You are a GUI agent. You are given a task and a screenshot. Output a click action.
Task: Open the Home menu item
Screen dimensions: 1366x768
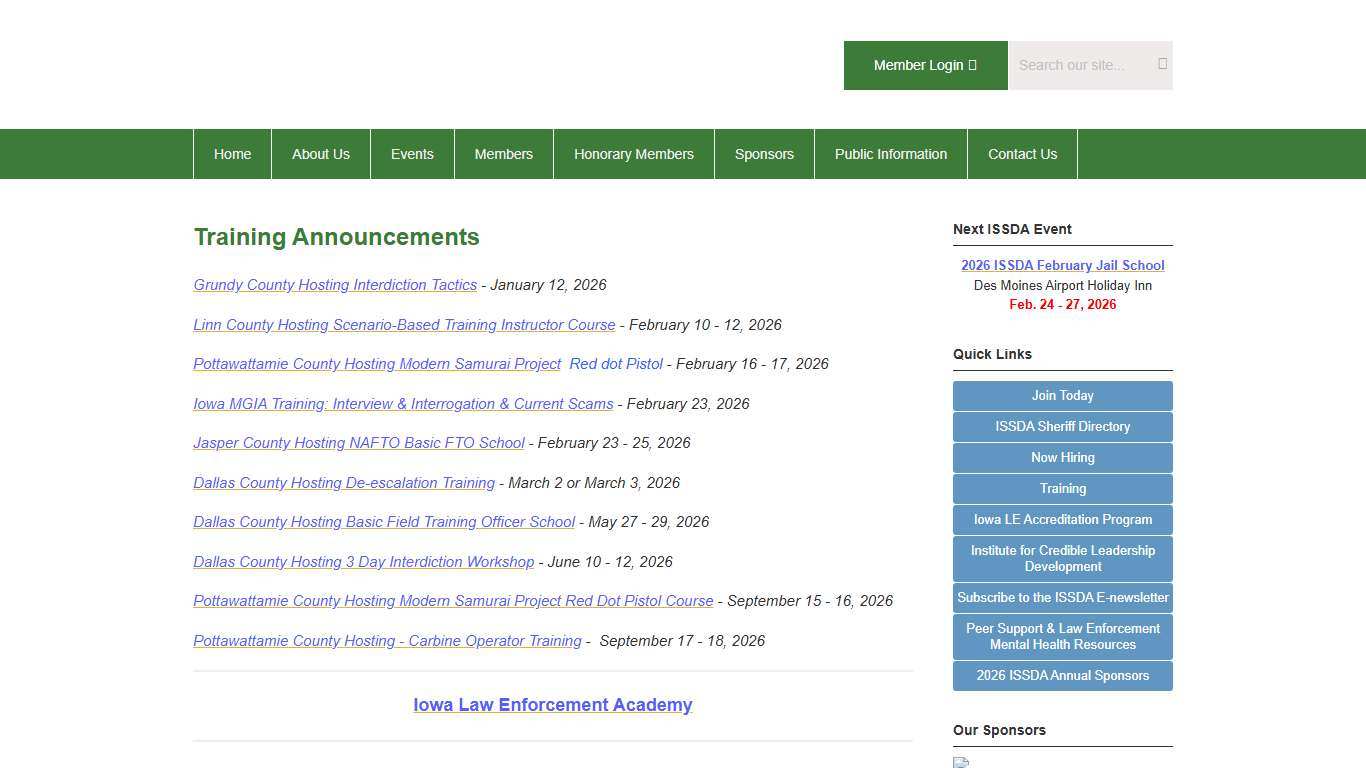[232, 154]
